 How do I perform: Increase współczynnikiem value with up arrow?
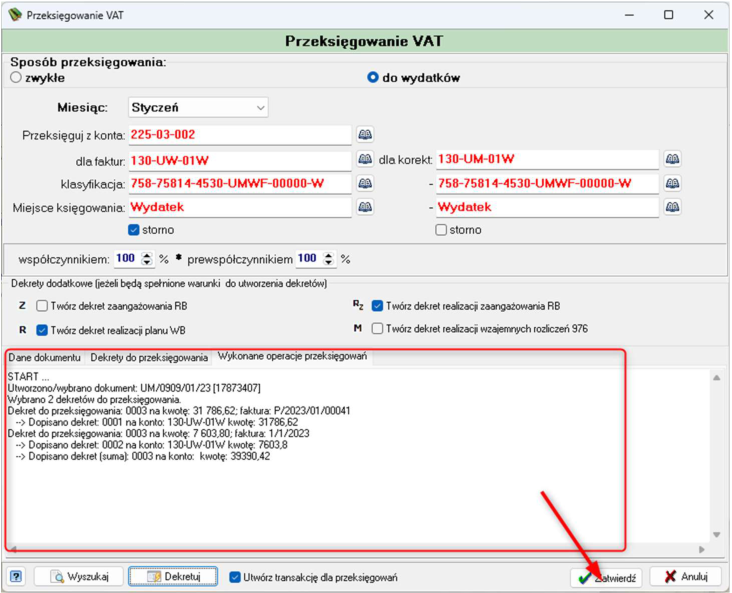click(x=147, y=255)
